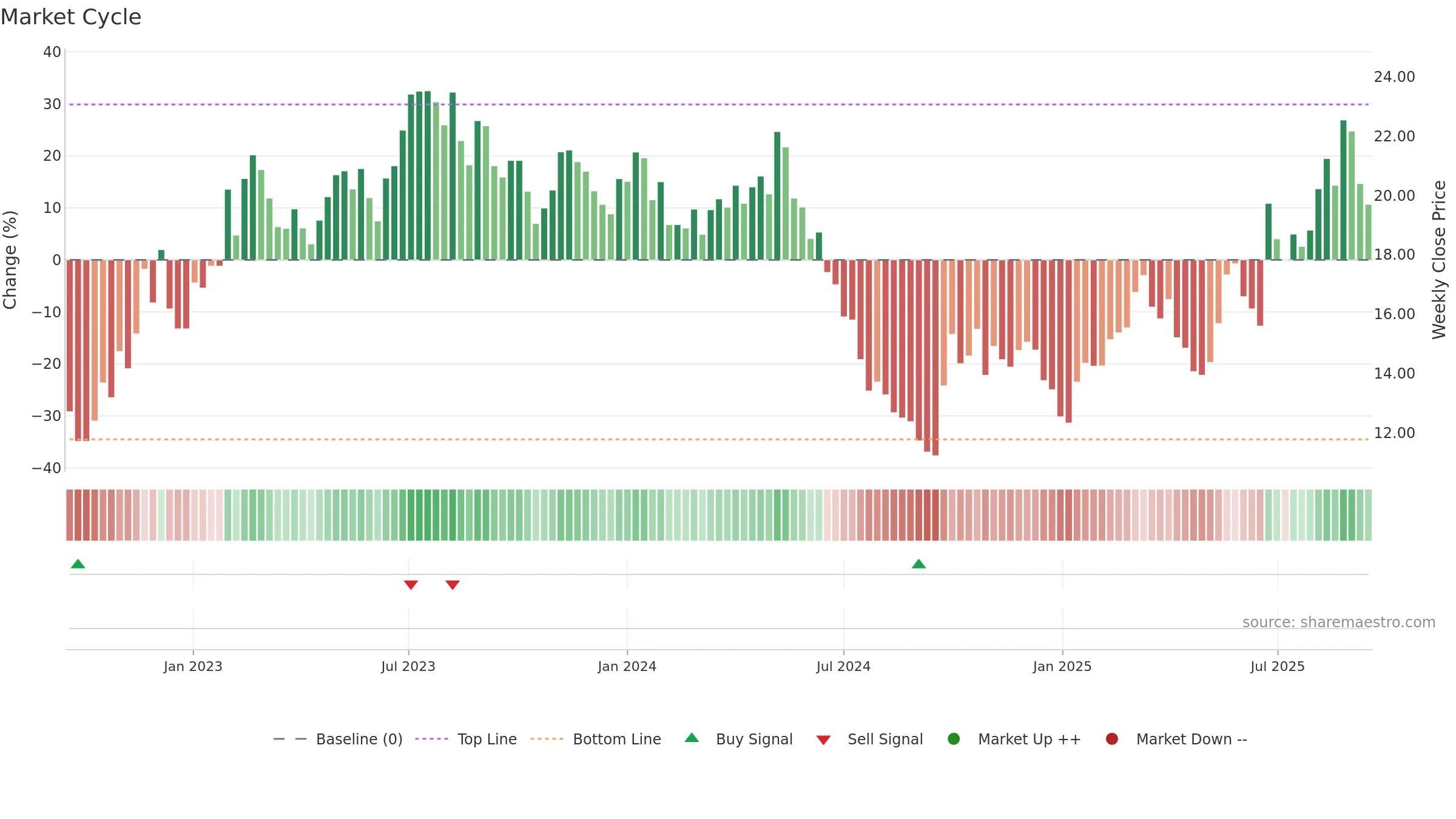The height and width of the screenshot is (819, 1456).
Task: Click the Buy Signal legend label
Action: 754,739
